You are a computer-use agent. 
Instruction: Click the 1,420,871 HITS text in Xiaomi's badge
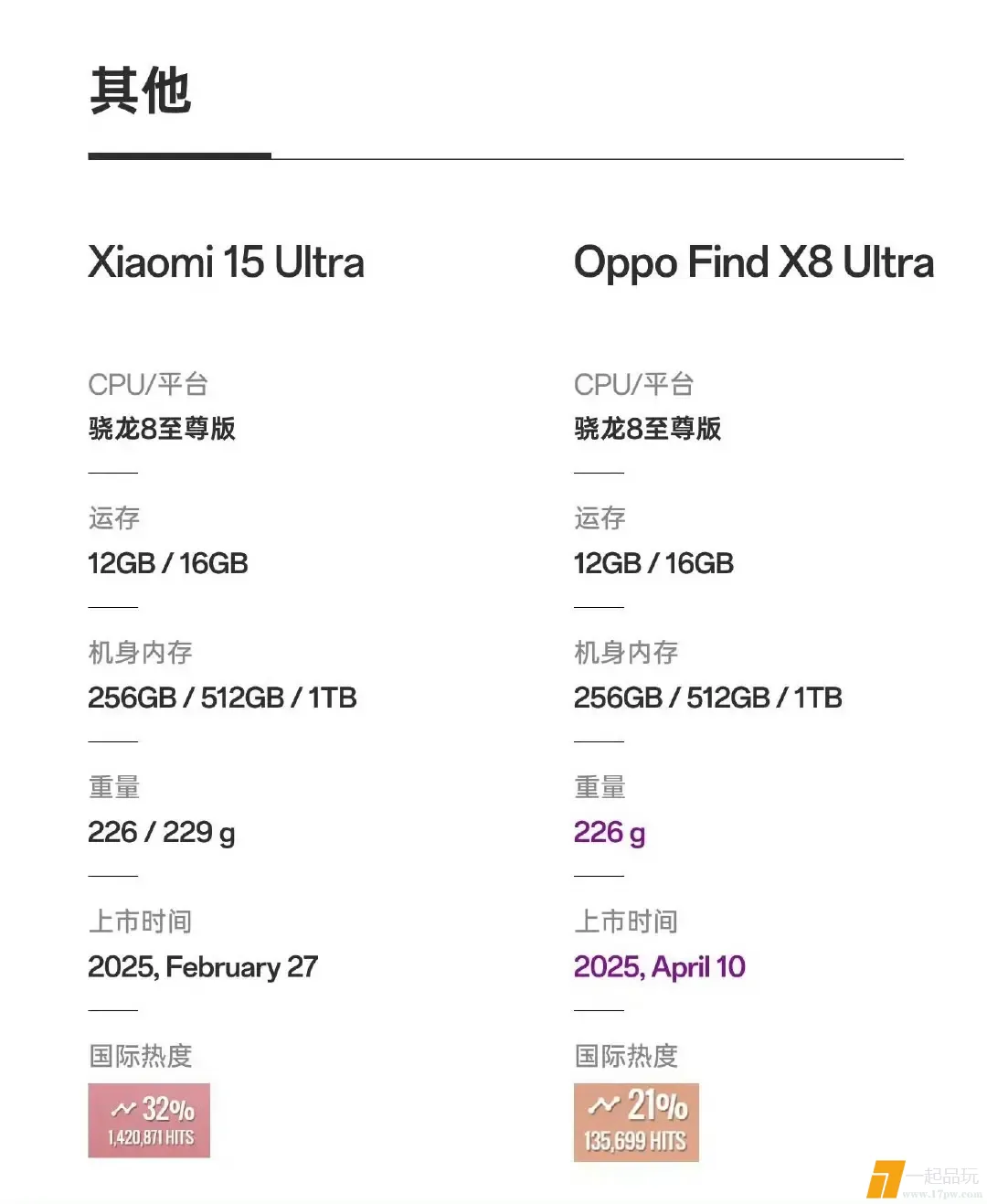pos(151,1137)
